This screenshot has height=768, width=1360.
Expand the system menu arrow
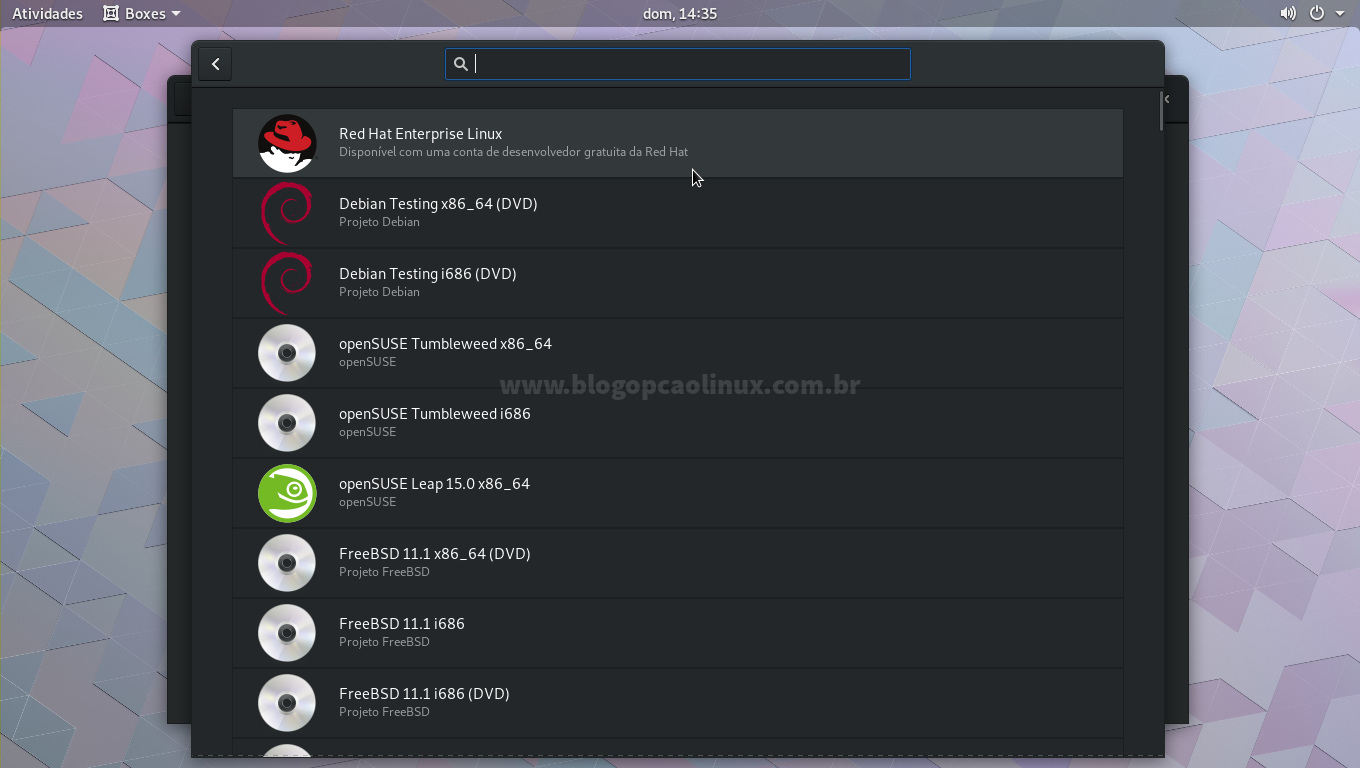click(1340, 14)
